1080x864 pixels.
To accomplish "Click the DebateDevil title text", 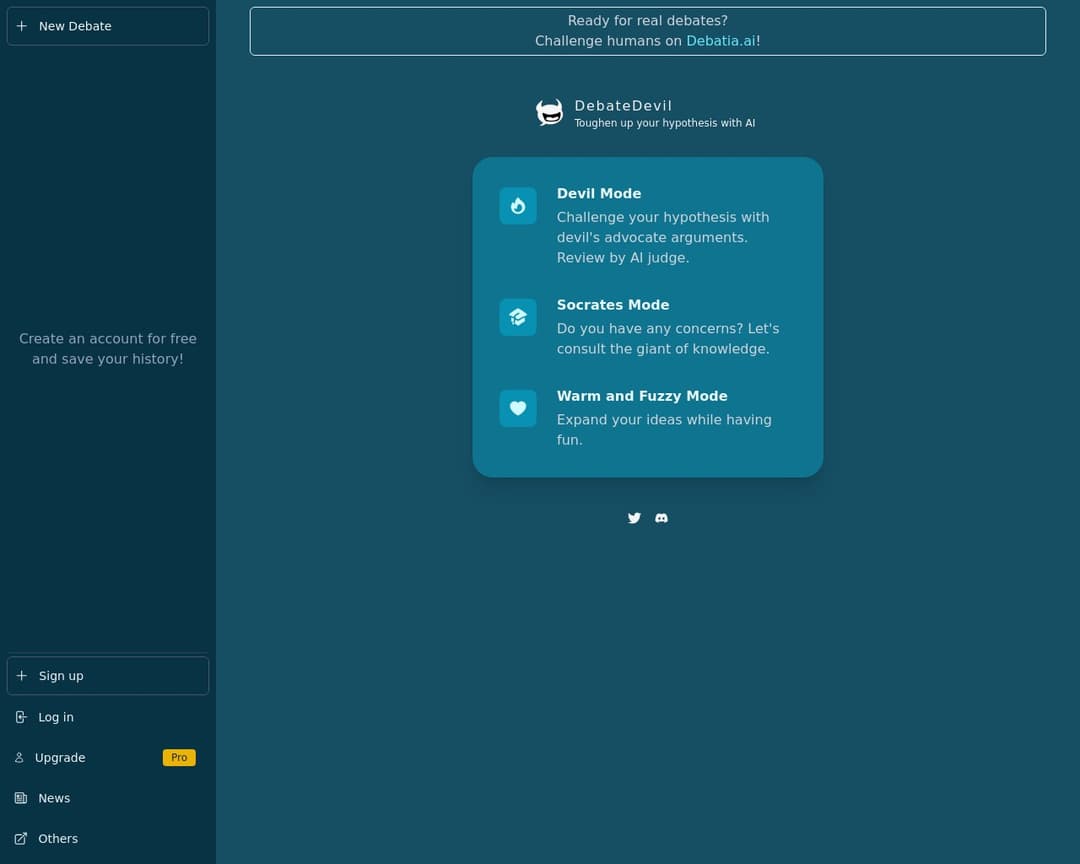I will tap(623, 106).
